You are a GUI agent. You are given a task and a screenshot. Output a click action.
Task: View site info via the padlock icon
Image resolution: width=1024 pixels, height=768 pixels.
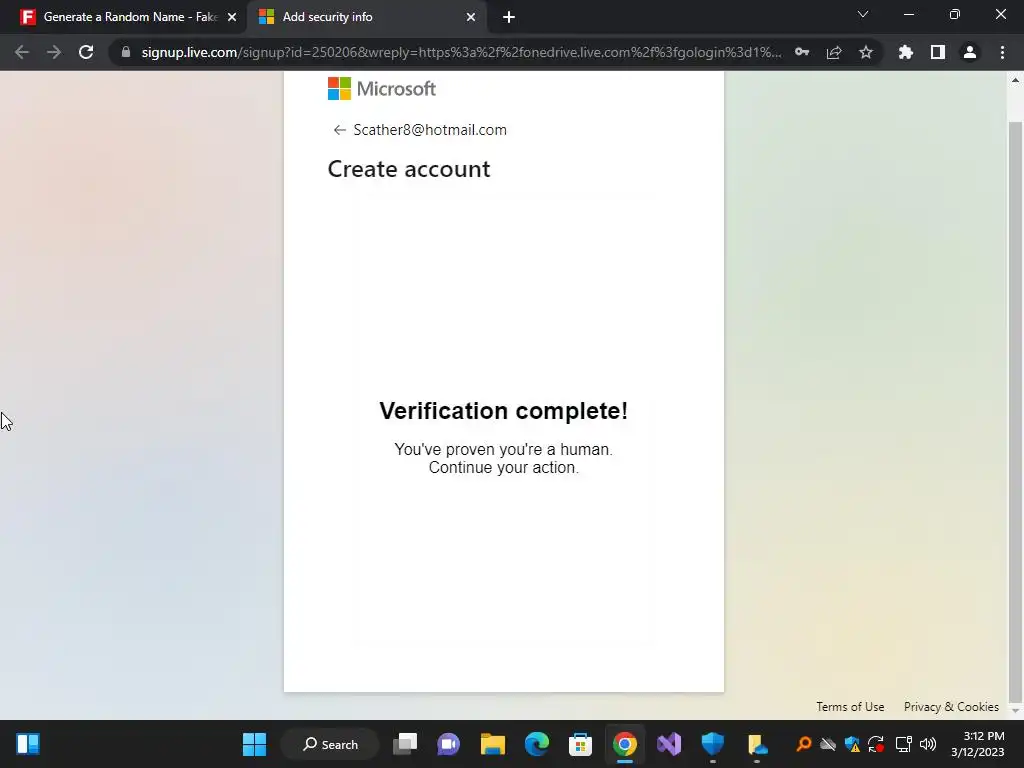tap(126, 52)
